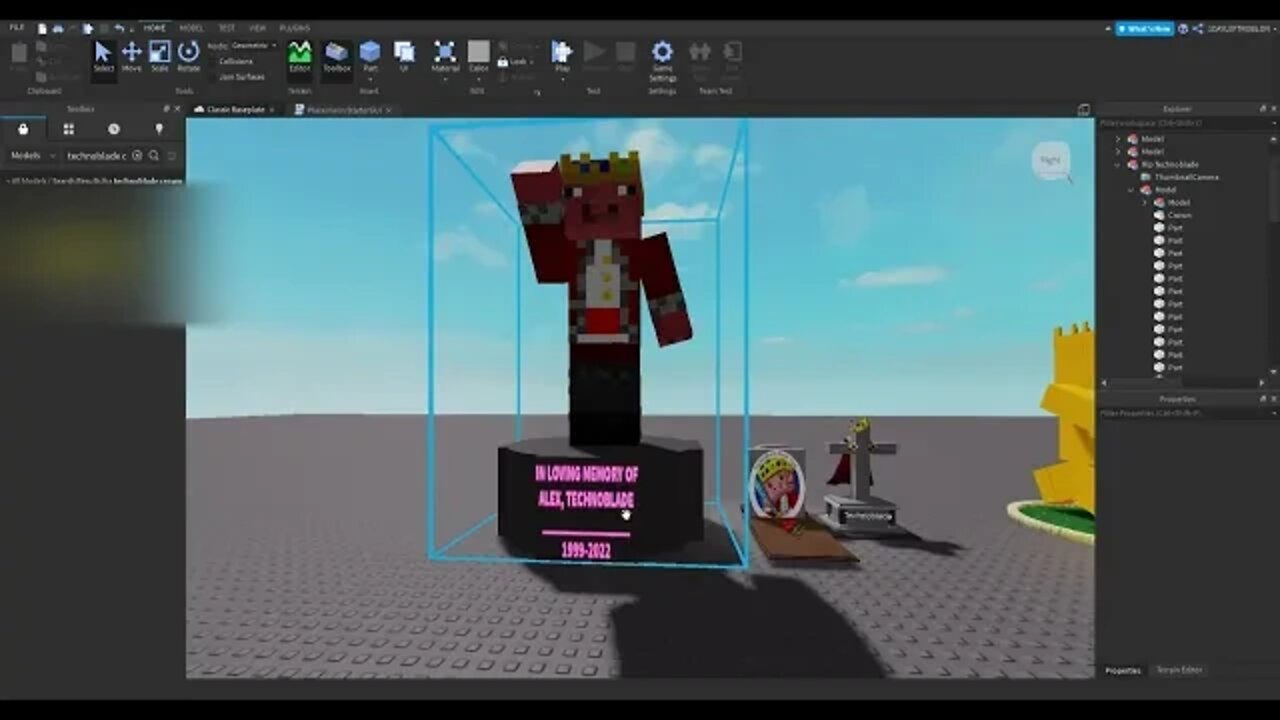Screen dimensions: 1280x720
Task: Click the share icon near username
Action: (1196, 29)
